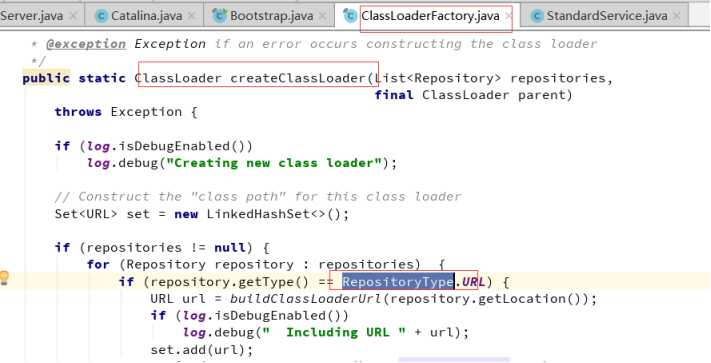
Task: Click the "Creating new class loader" string
Action: point(275,163)
